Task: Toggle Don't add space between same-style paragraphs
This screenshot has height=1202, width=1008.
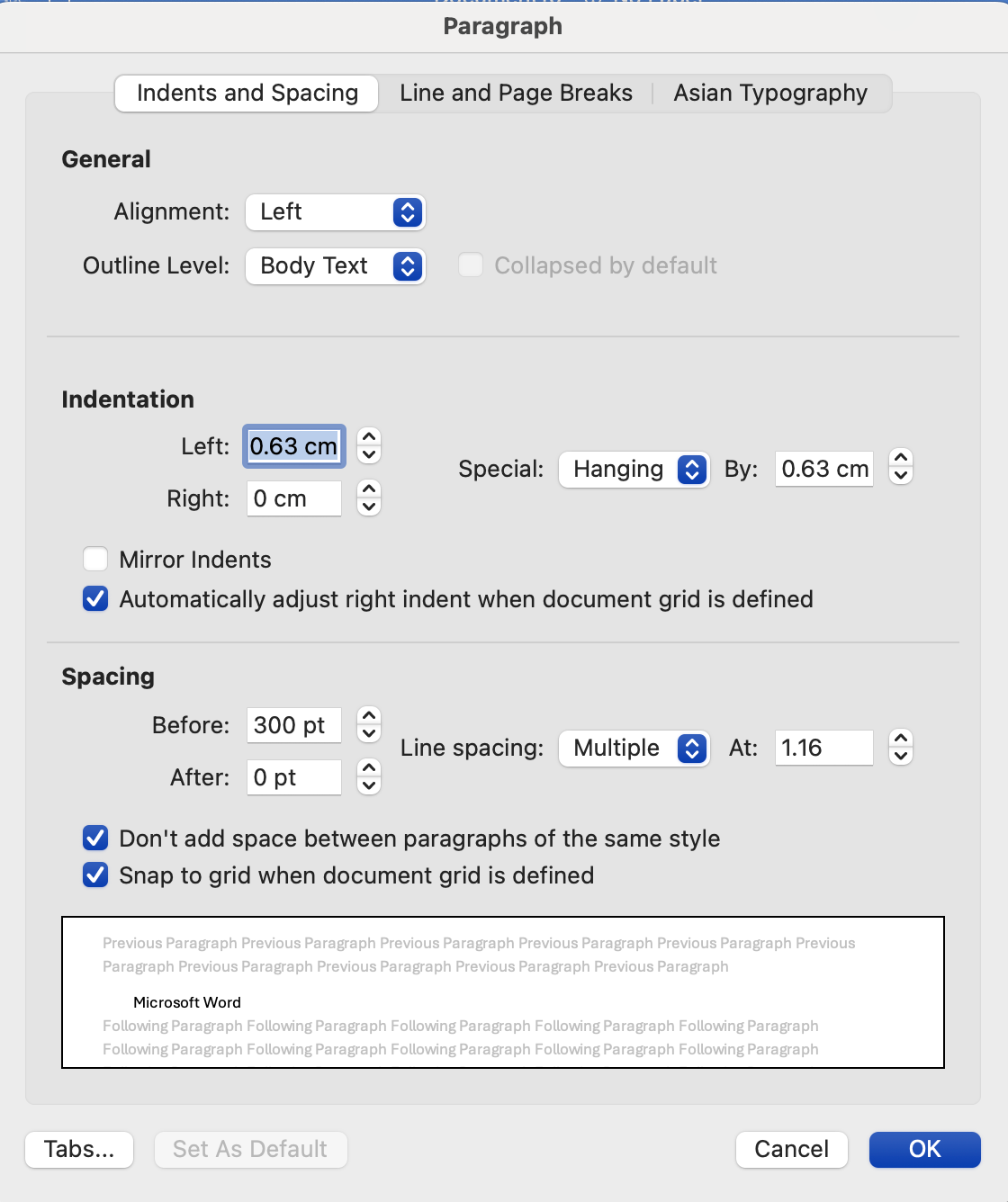Action: click(95, 839)
